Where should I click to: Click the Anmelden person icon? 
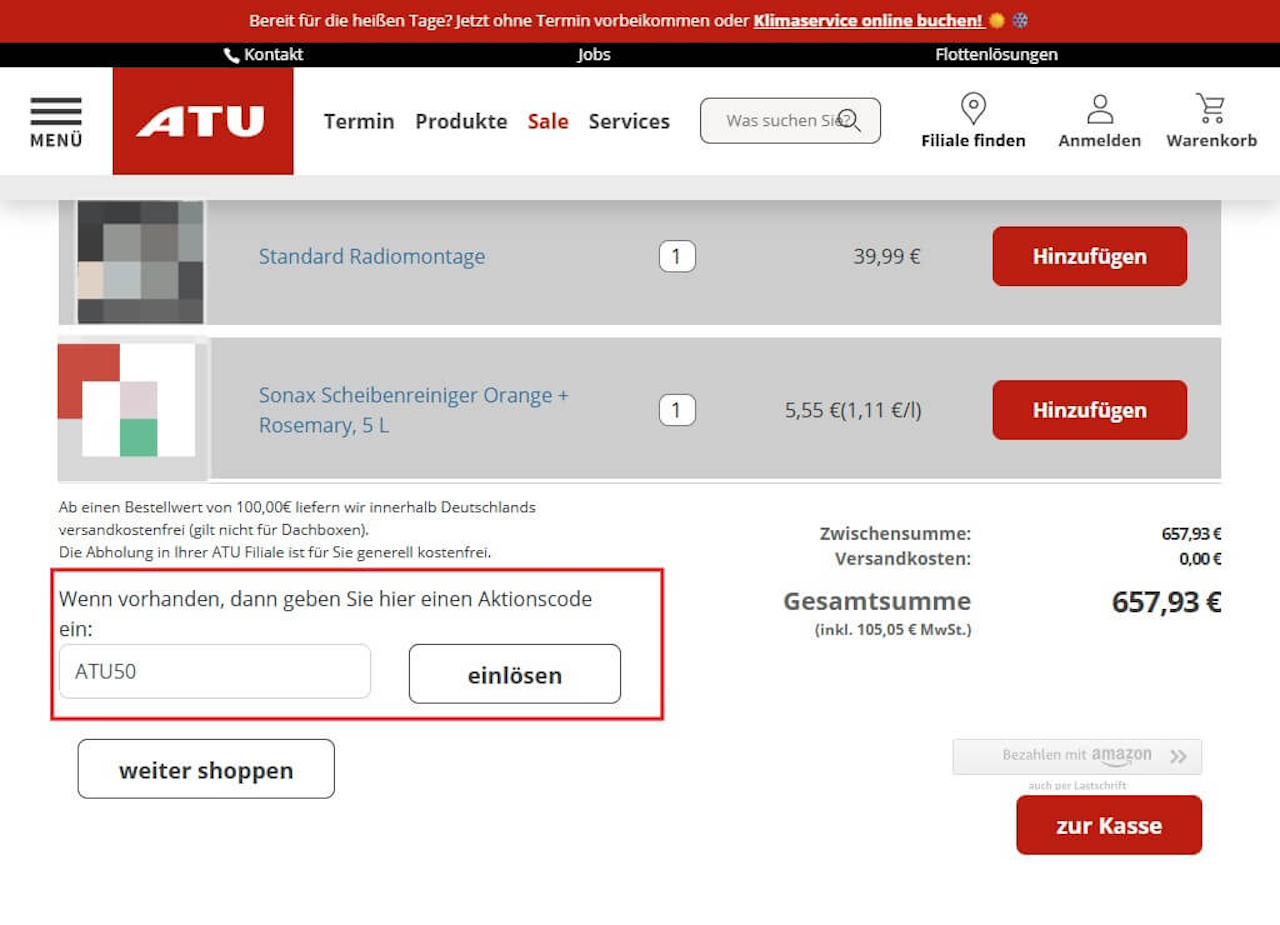[x=1100, y=108]
